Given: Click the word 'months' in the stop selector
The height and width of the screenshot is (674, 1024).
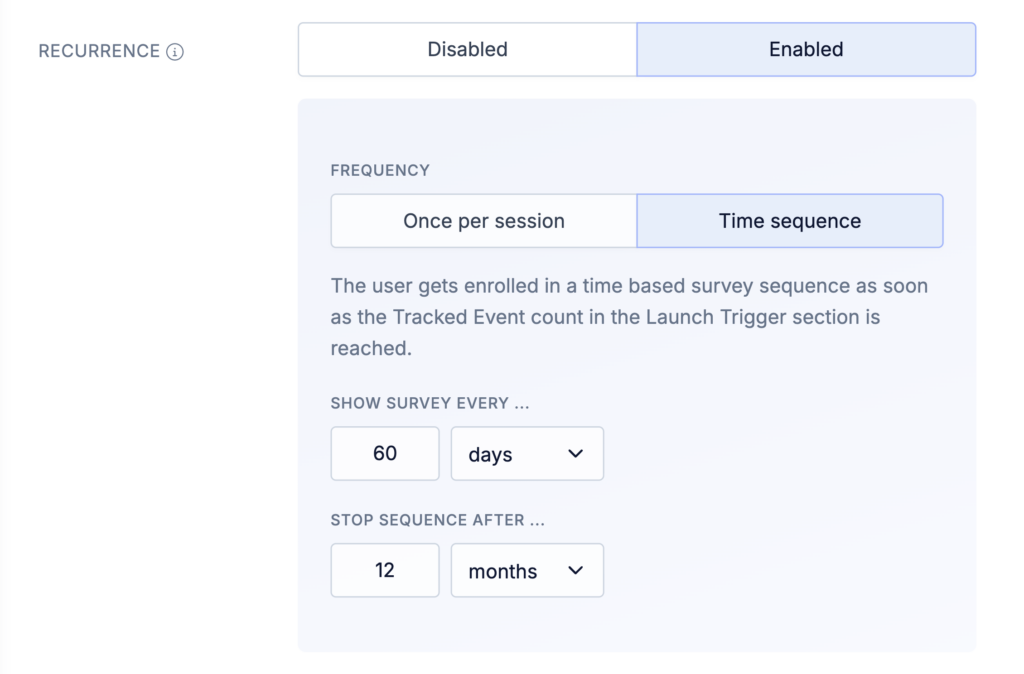Looking at the screenshot, I should tap(502, 572).
